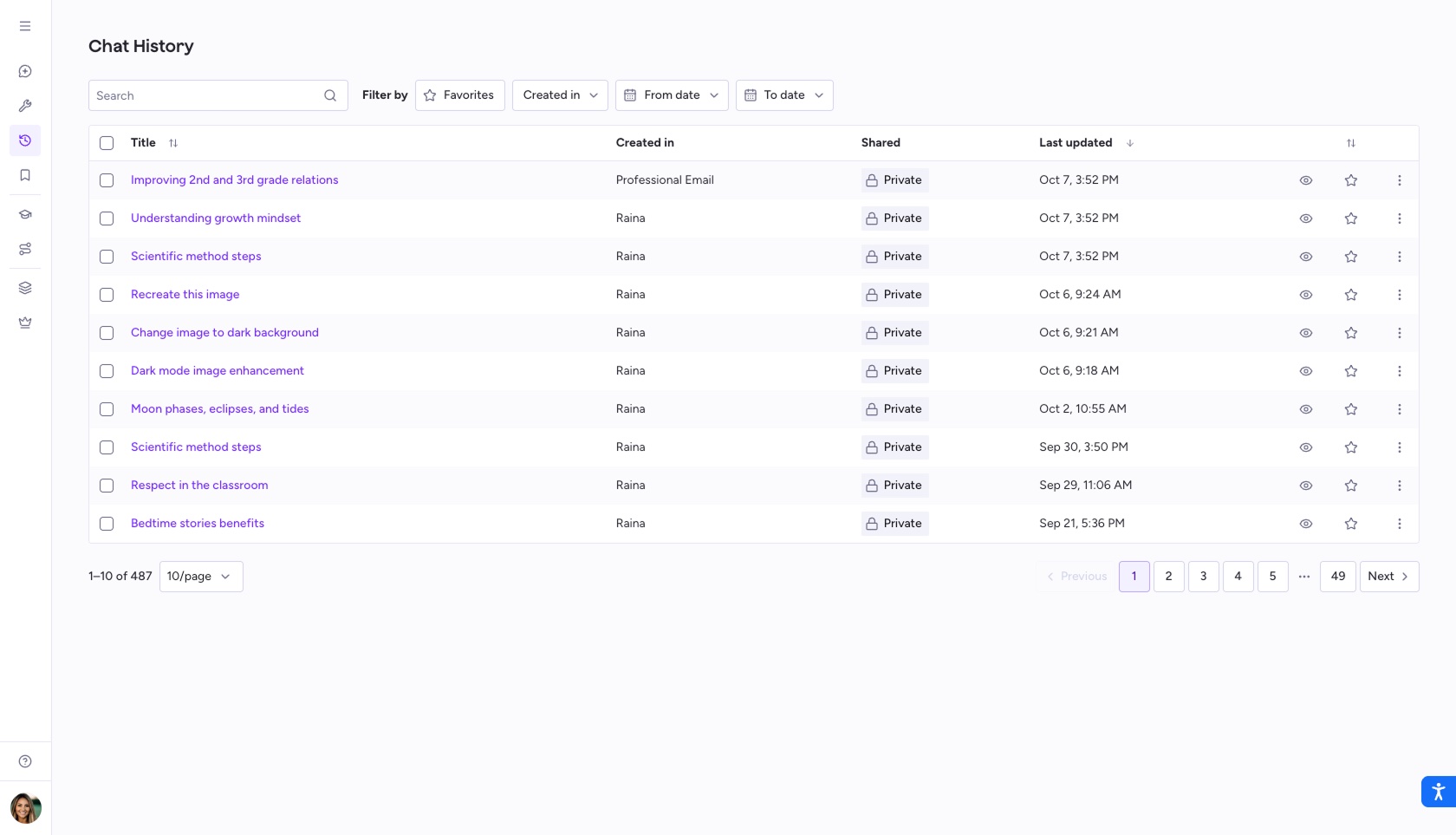Open more options for Moon phases row

pyautogui.click(x=1399, y=409)
